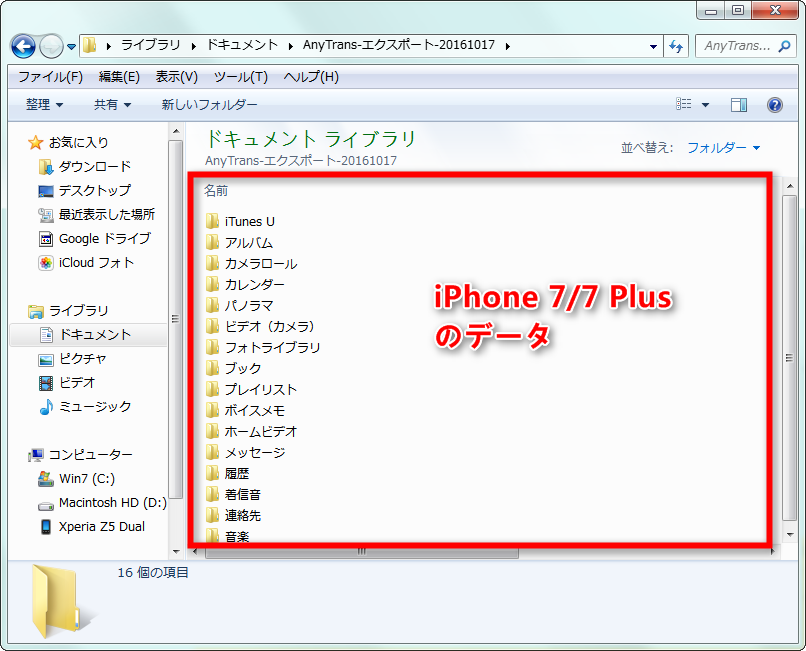Open 最近表示した場所 in sidebar

pos(97,215)
